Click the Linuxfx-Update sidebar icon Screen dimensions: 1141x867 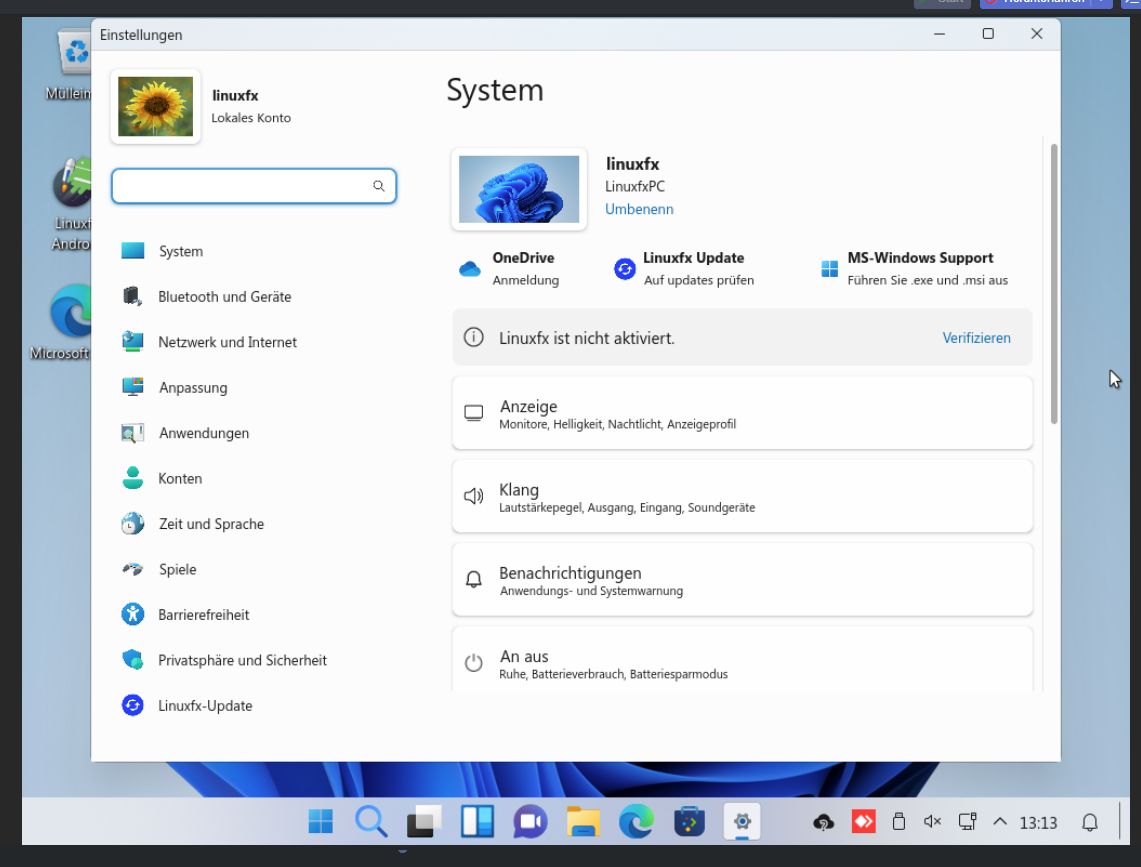point(132,705)
